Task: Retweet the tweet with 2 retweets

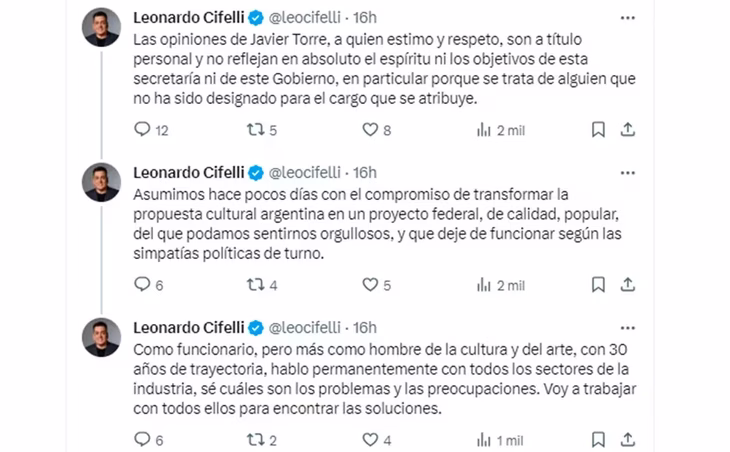Action: click(x=257, y=439)
